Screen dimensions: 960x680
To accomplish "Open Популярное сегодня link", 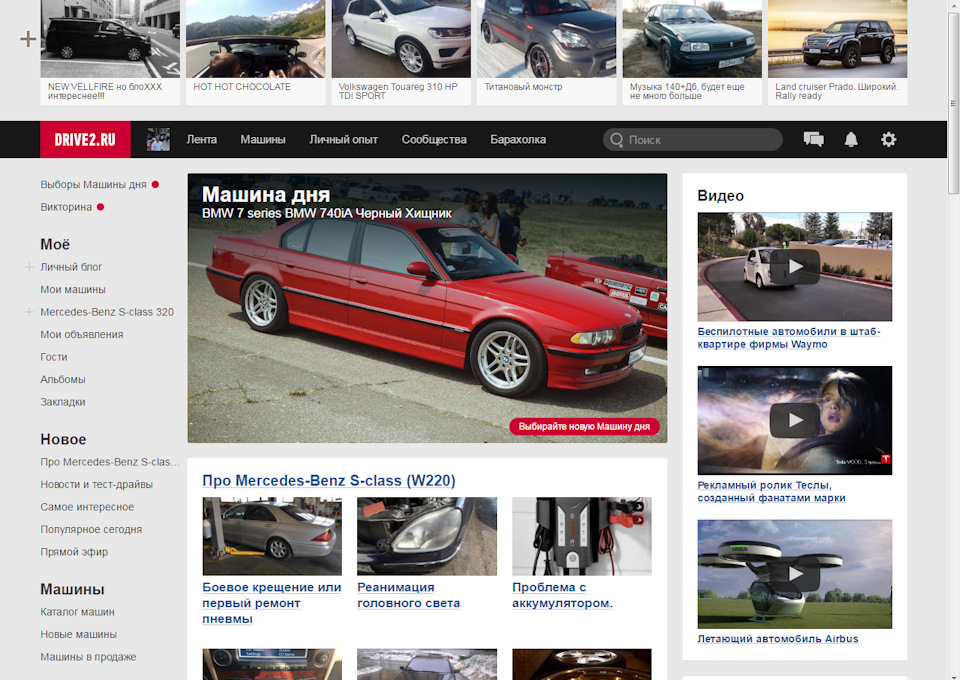I will coord(91,529).
